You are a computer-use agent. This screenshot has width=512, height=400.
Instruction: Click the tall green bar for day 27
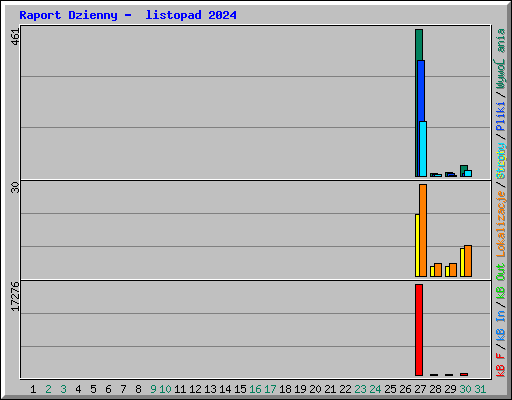(x=419, y=45)
